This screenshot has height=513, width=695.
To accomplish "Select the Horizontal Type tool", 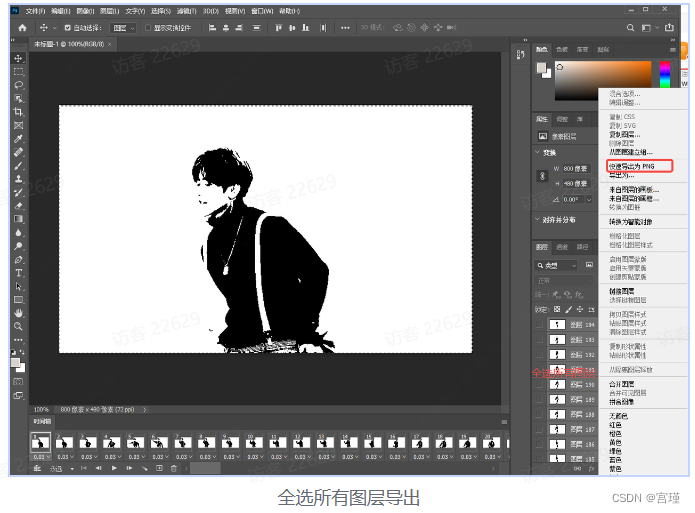I will pyautogui.click(x=18, y=273).
